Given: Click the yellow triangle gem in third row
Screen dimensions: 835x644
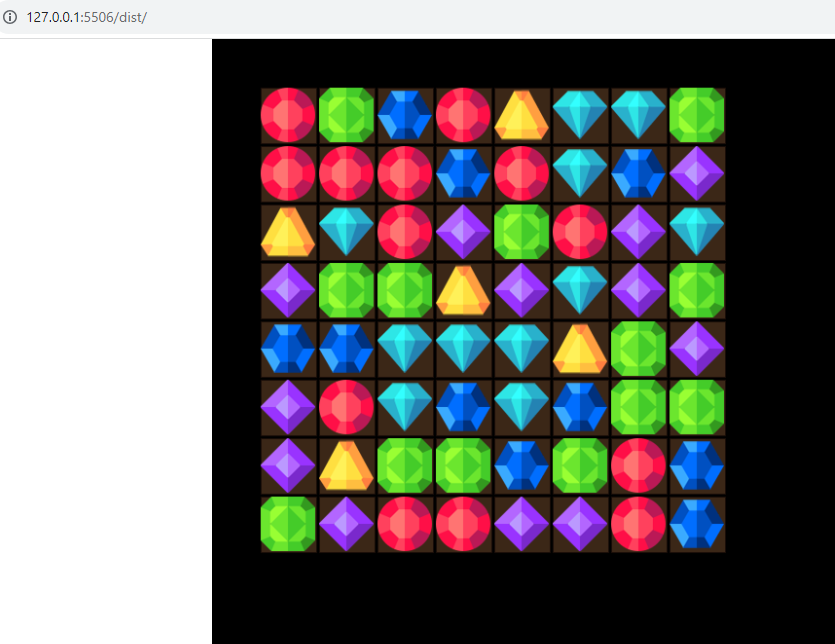Looking at the screenshot, I should pyautogui.click(x=288, y=232).
